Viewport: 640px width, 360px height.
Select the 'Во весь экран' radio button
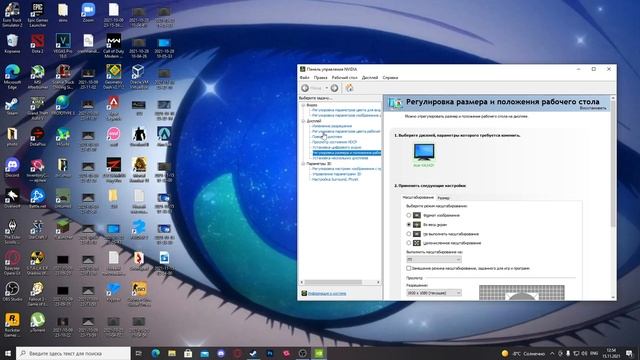click(409, 224)
